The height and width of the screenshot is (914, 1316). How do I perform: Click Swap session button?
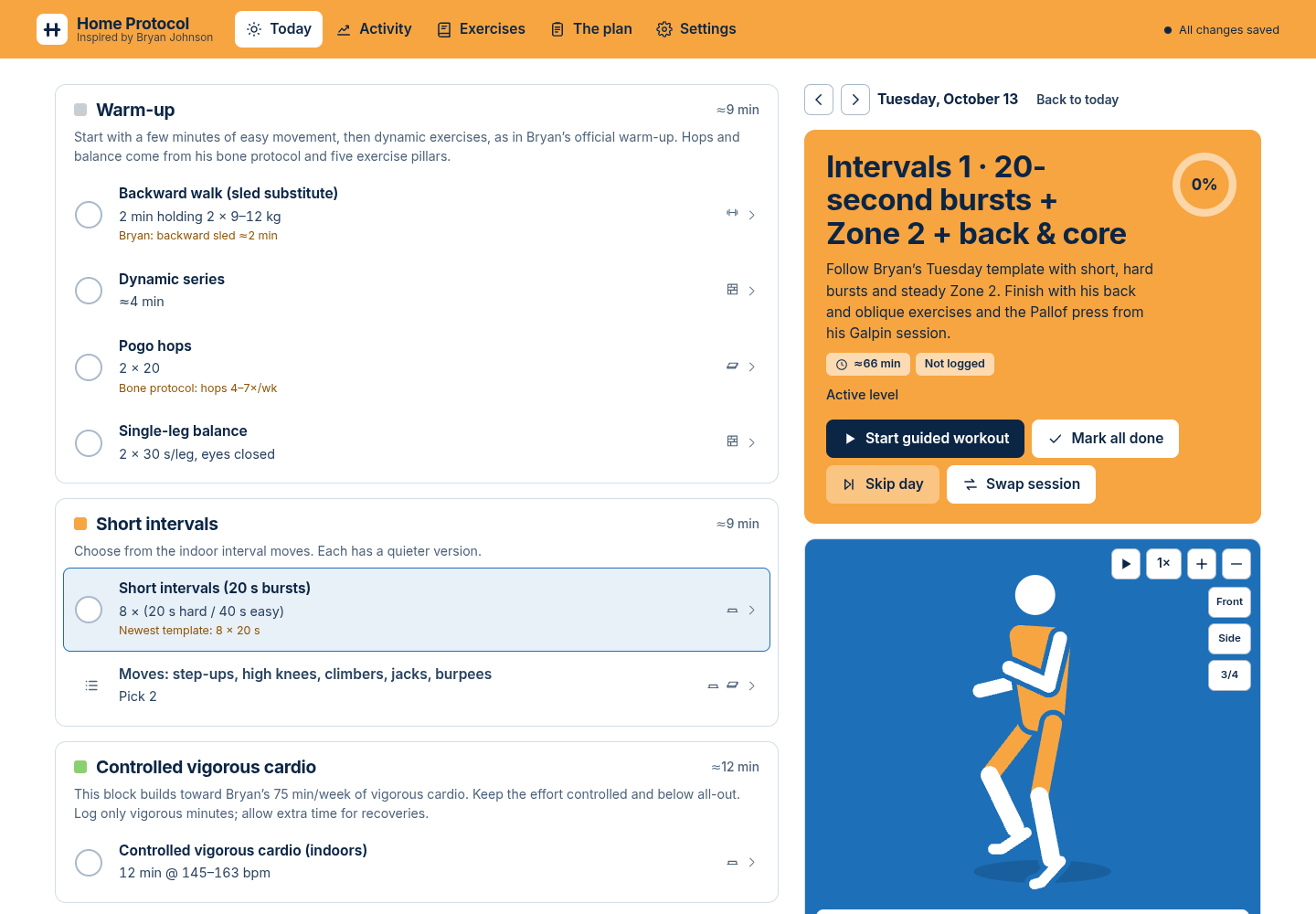point(1021,484)
